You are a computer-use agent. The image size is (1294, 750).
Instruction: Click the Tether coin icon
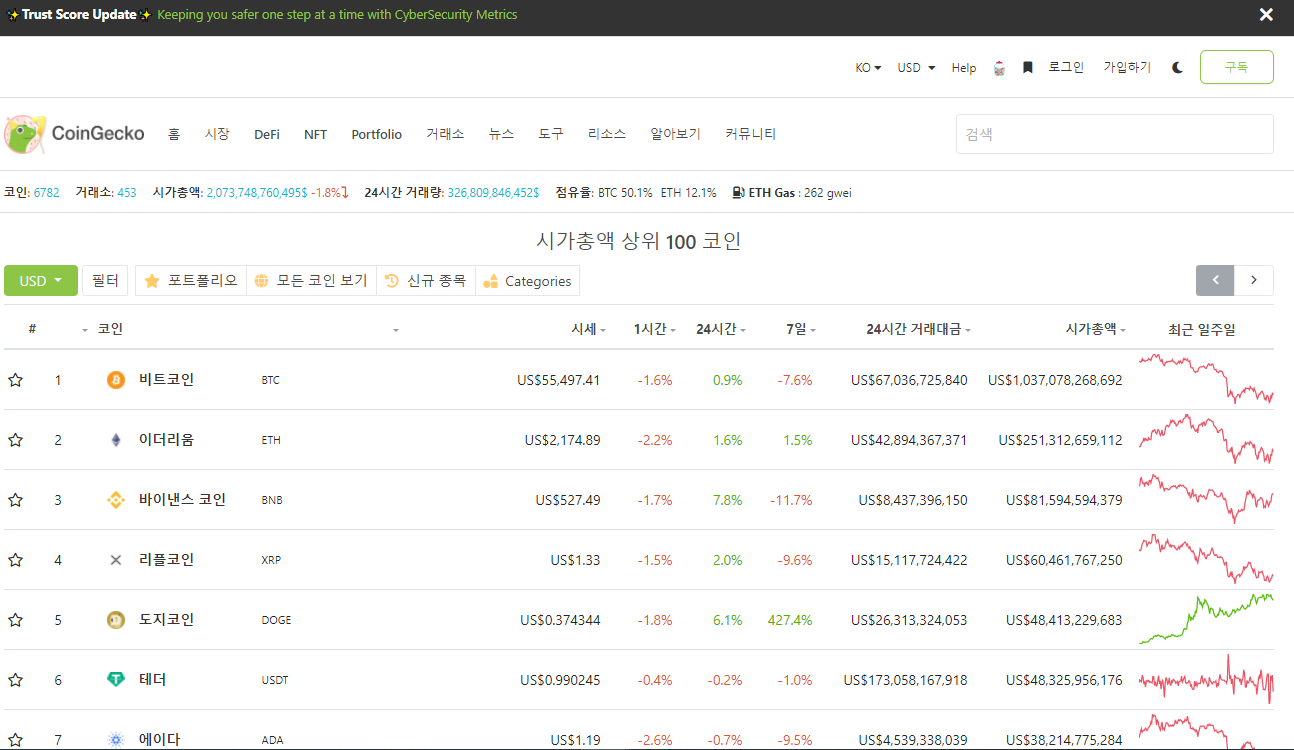click(116, 680)
